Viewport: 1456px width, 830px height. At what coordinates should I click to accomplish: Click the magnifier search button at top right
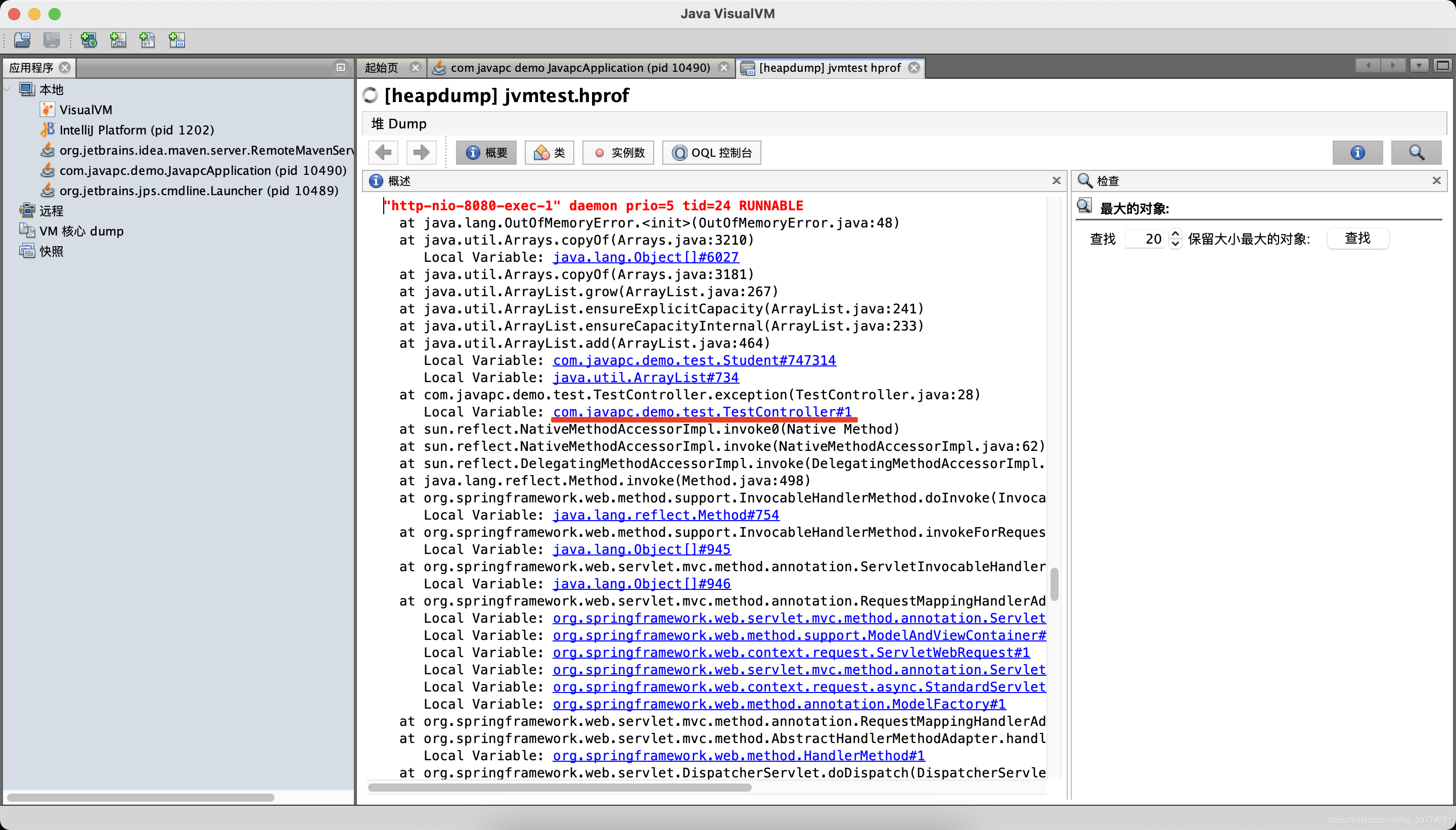pos(1416,152)
